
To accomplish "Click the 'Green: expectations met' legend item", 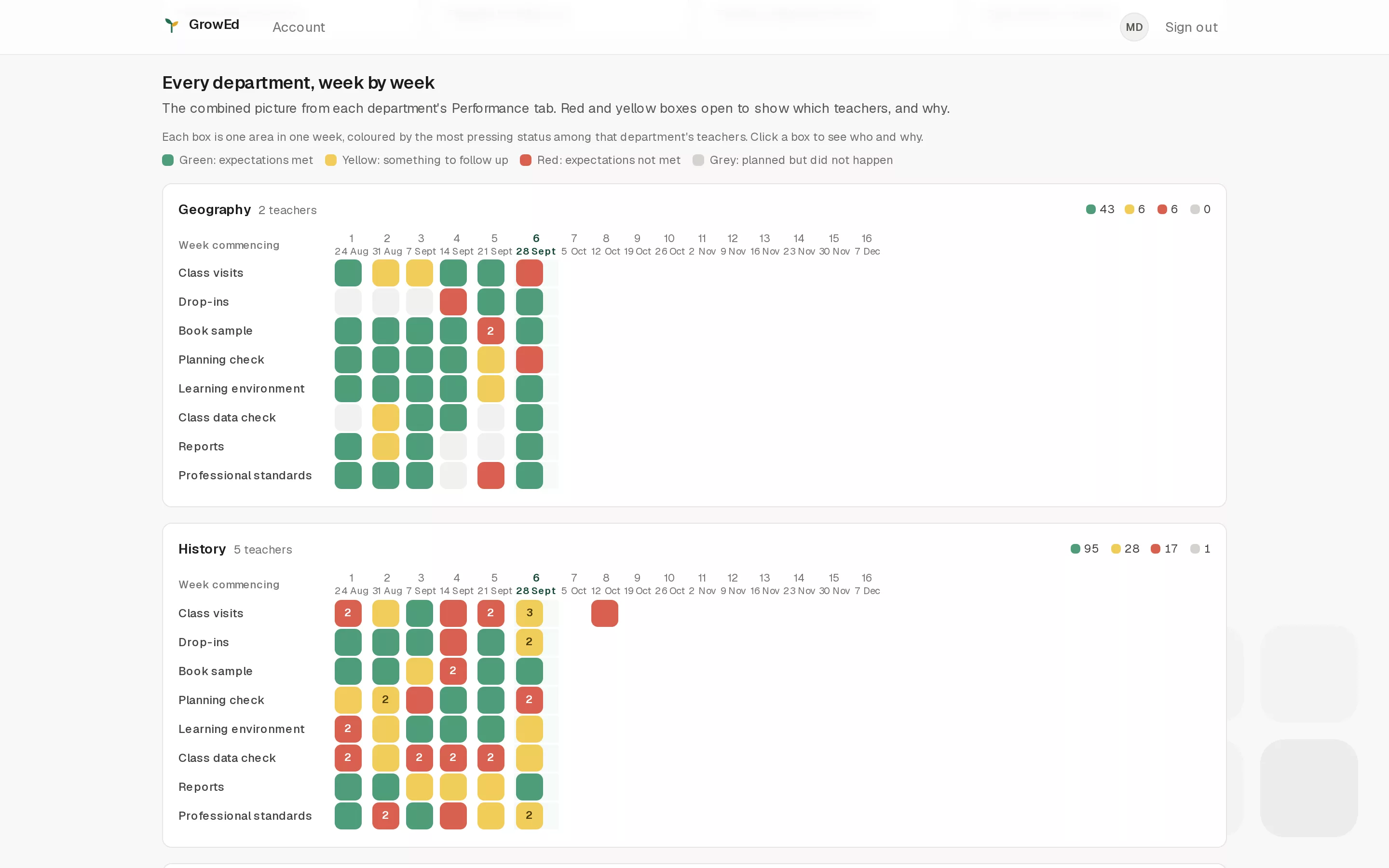I will tap(238, 160).
